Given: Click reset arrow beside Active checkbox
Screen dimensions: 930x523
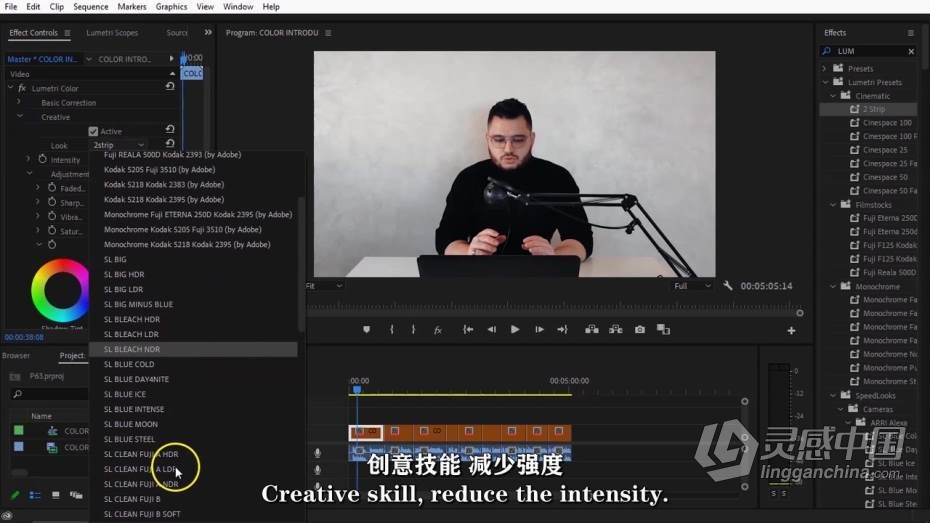Looking at the screenshot, I should pyautogui.click(x=170, y=129).
